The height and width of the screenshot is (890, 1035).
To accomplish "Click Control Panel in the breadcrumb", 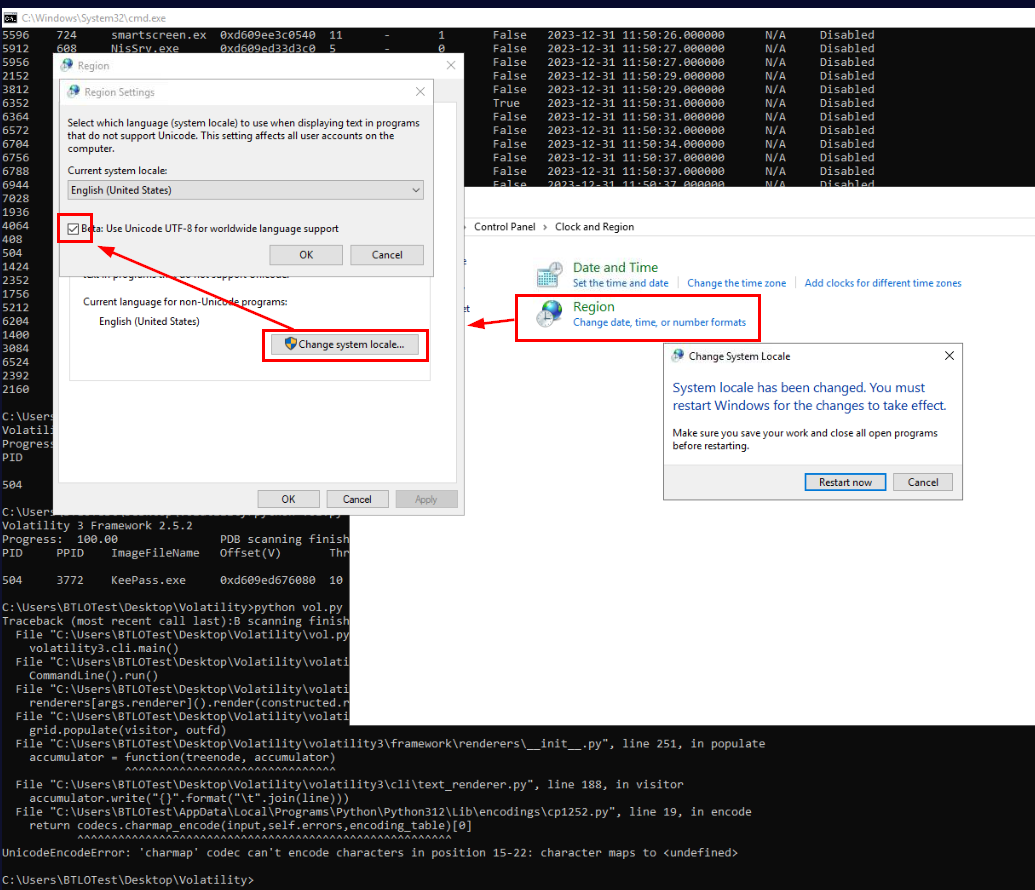I will [504, 226].
